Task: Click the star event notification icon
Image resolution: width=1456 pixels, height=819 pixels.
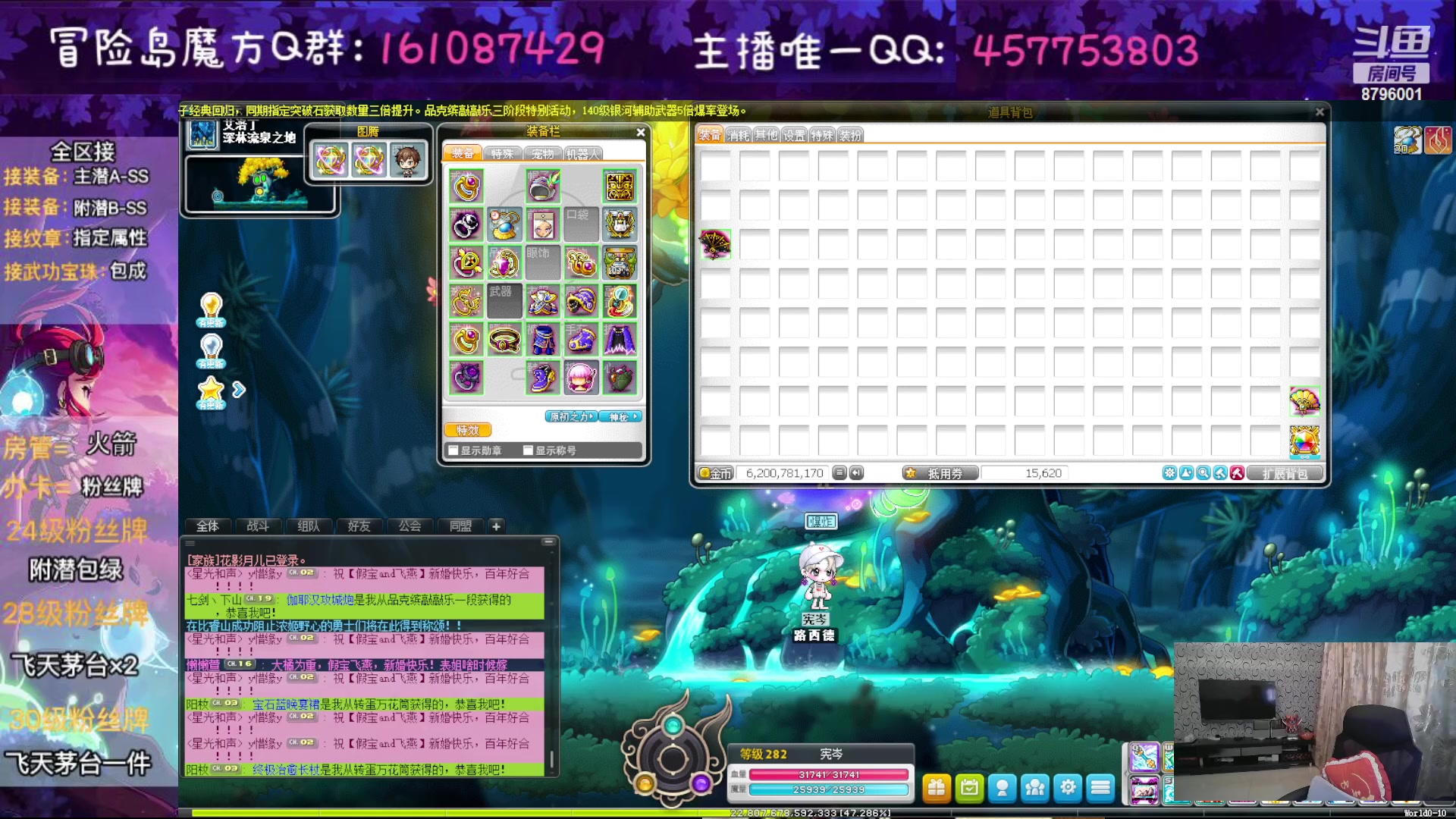Action: tap(211, 392)
